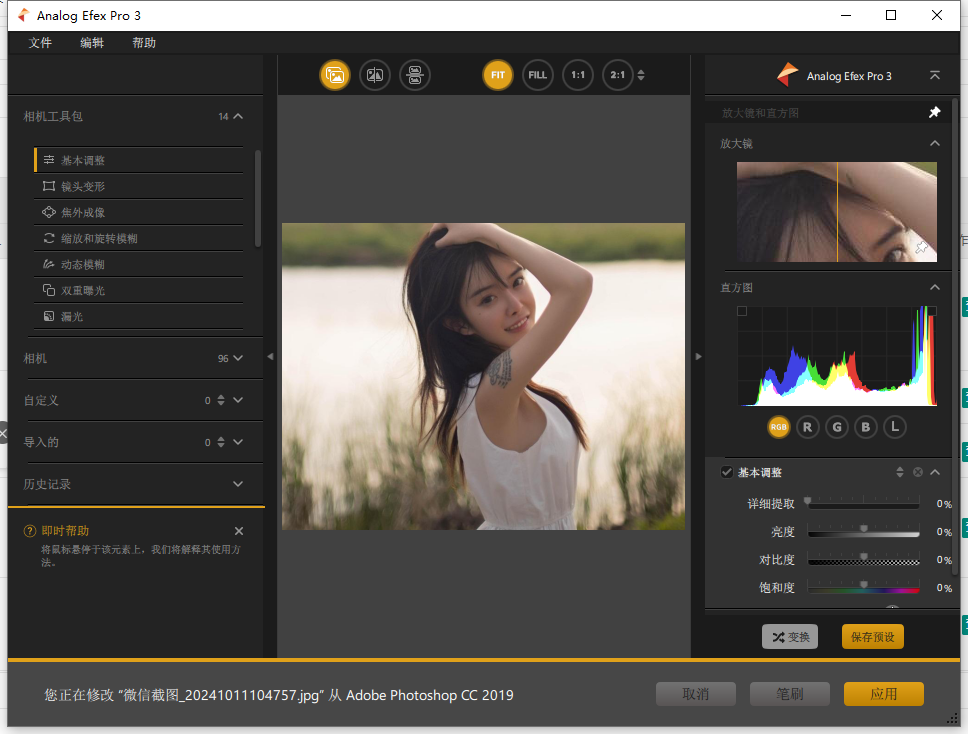Click 自定义 sort stepper arrows

[221, 400]
